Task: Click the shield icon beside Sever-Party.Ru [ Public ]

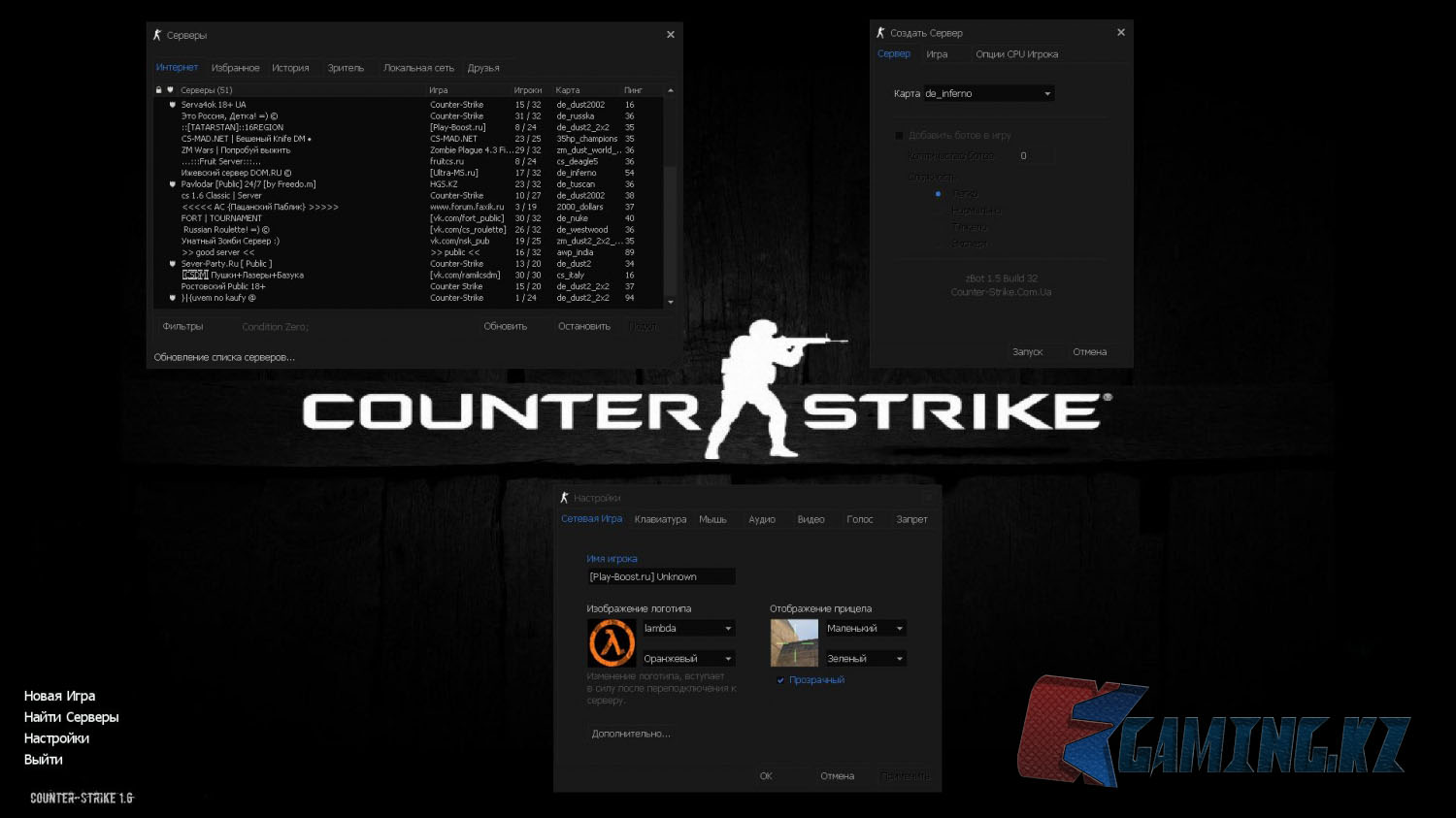Action: coord(173,264)
